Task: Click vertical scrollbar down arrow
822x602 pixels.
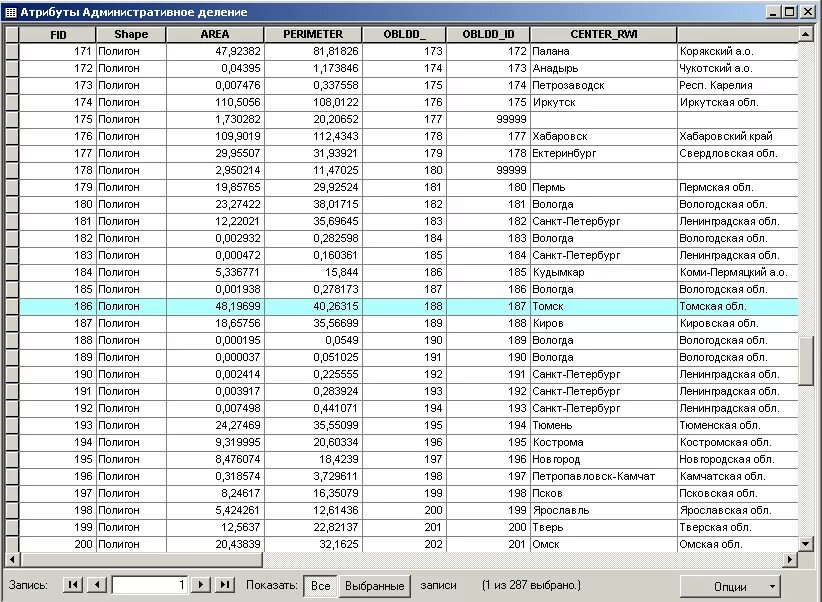Action: [x=806, y=544]
